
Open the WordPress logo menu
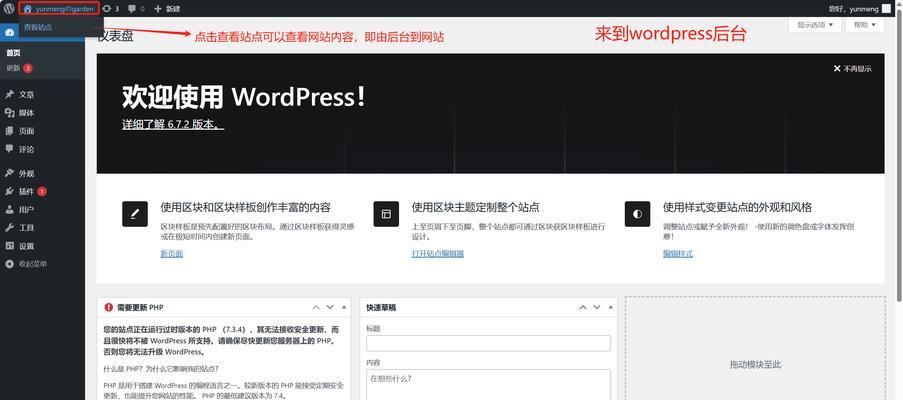[9, 9]
